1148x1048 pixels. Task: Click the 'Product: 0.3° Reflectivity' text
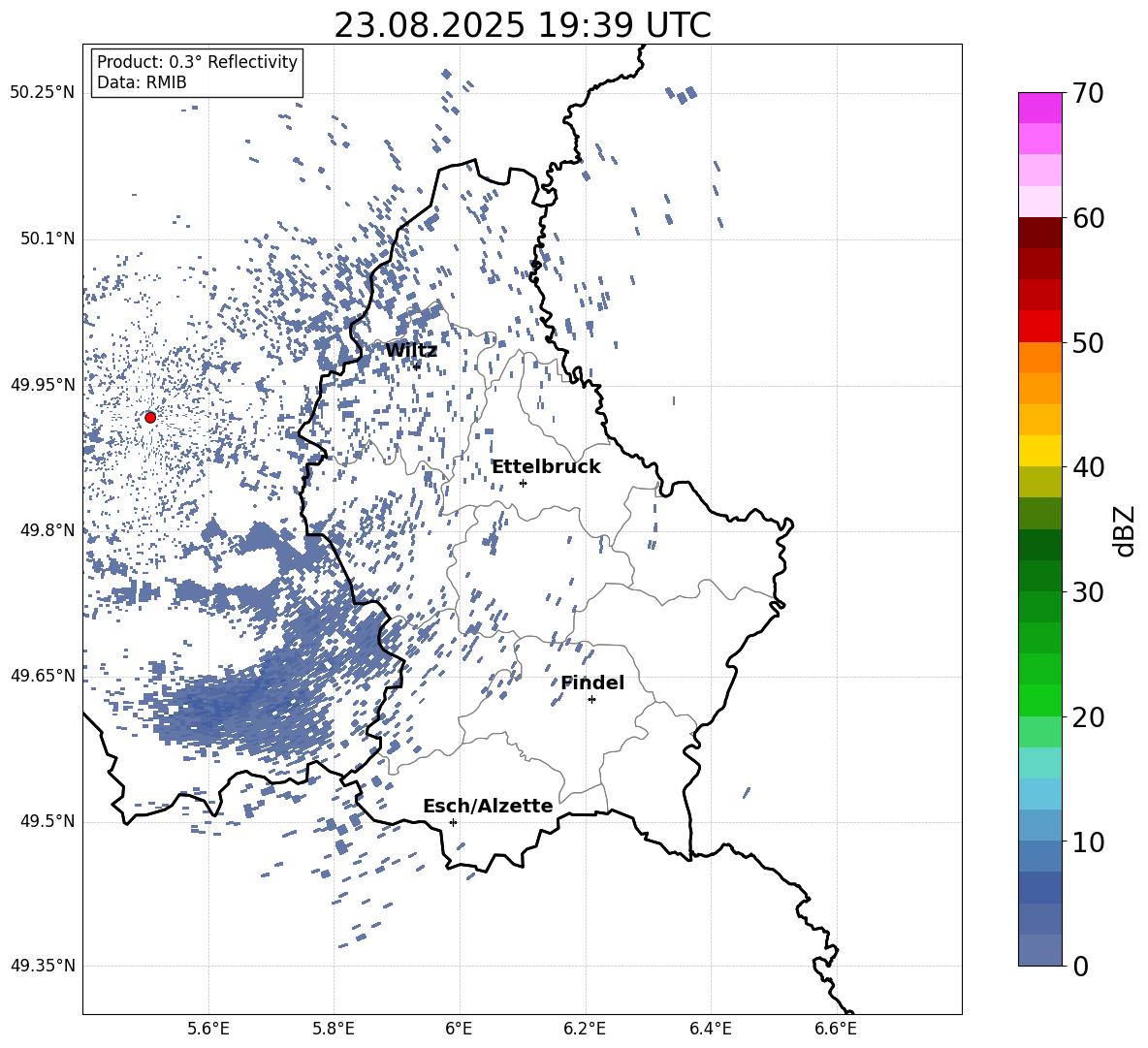[197, 62]
